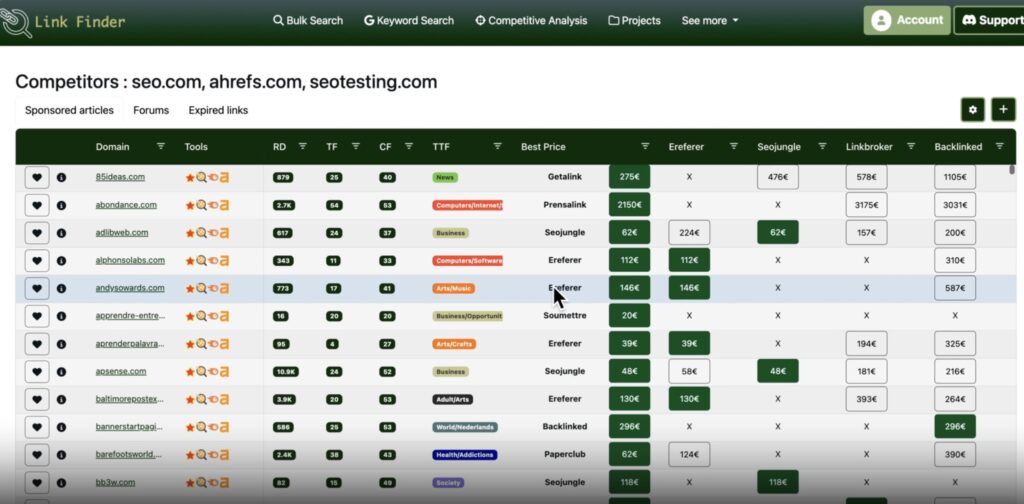Screen dimensions: 1024x504
Task: Expand the See more menu
Action: (710, 20)
